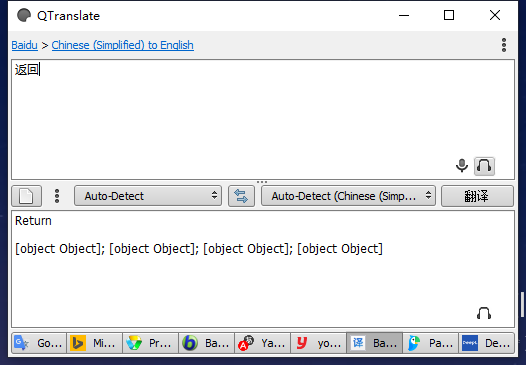Listen to the source text via headphones icon
The height and width of the screenshot is (365, 526).
(484, 166)
